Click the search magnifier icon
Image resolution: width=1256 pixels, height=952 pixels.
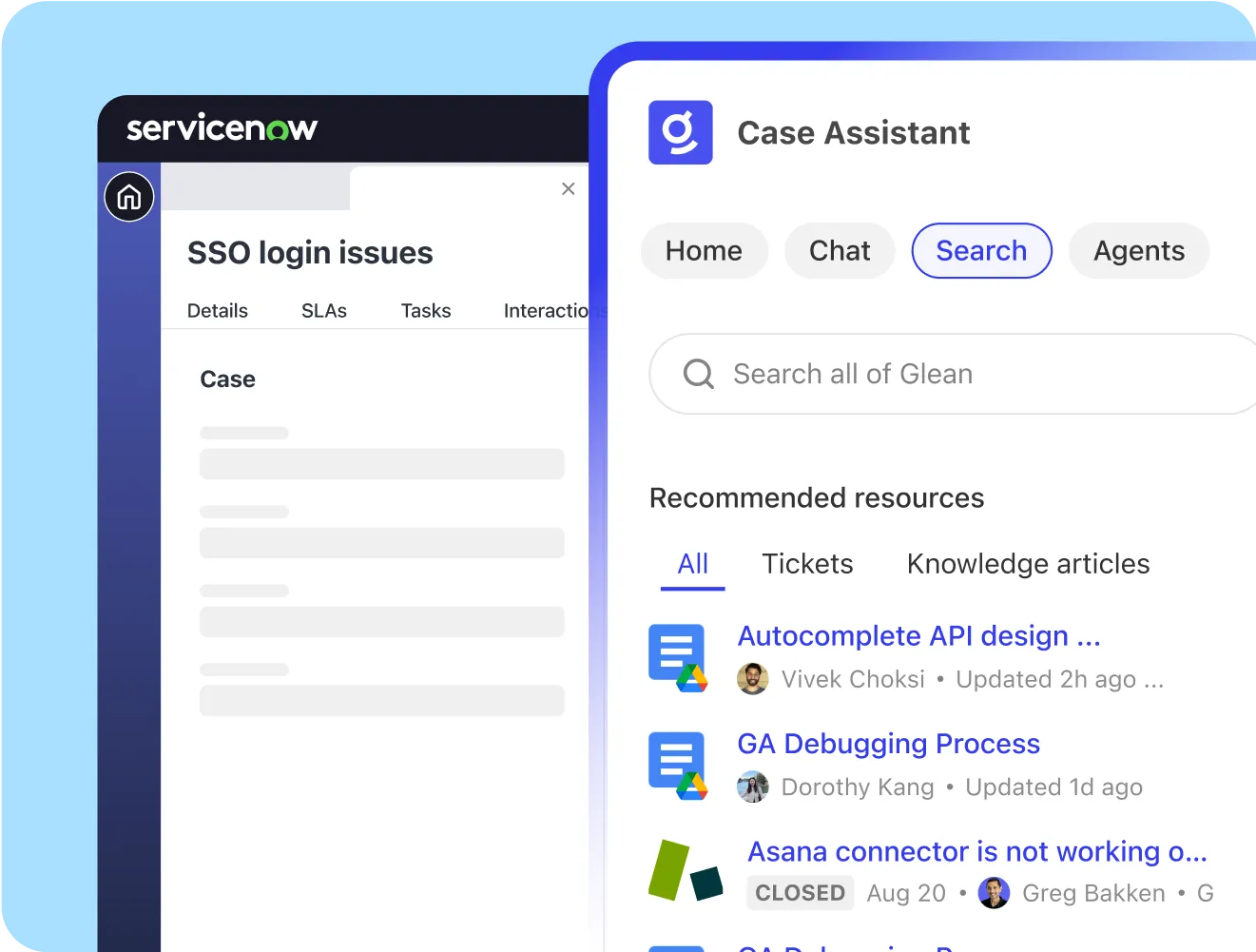point(699,374)
